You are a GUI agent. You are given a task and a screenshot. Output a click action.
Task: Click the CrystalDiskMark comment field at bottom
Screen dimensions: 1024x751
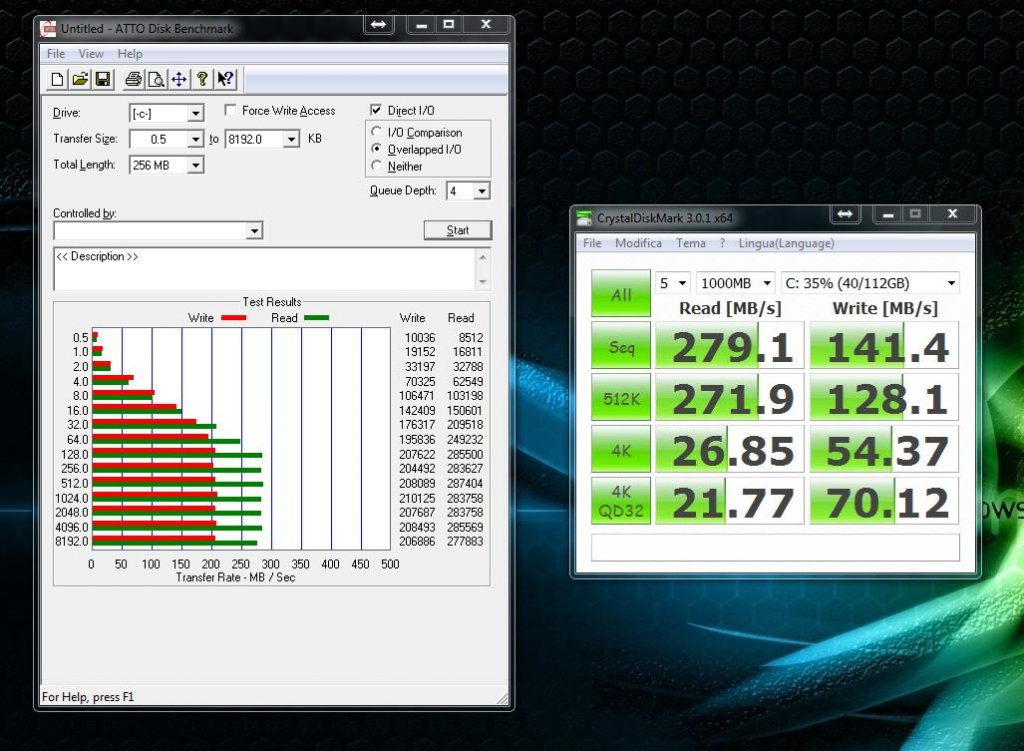click(775, 547)
